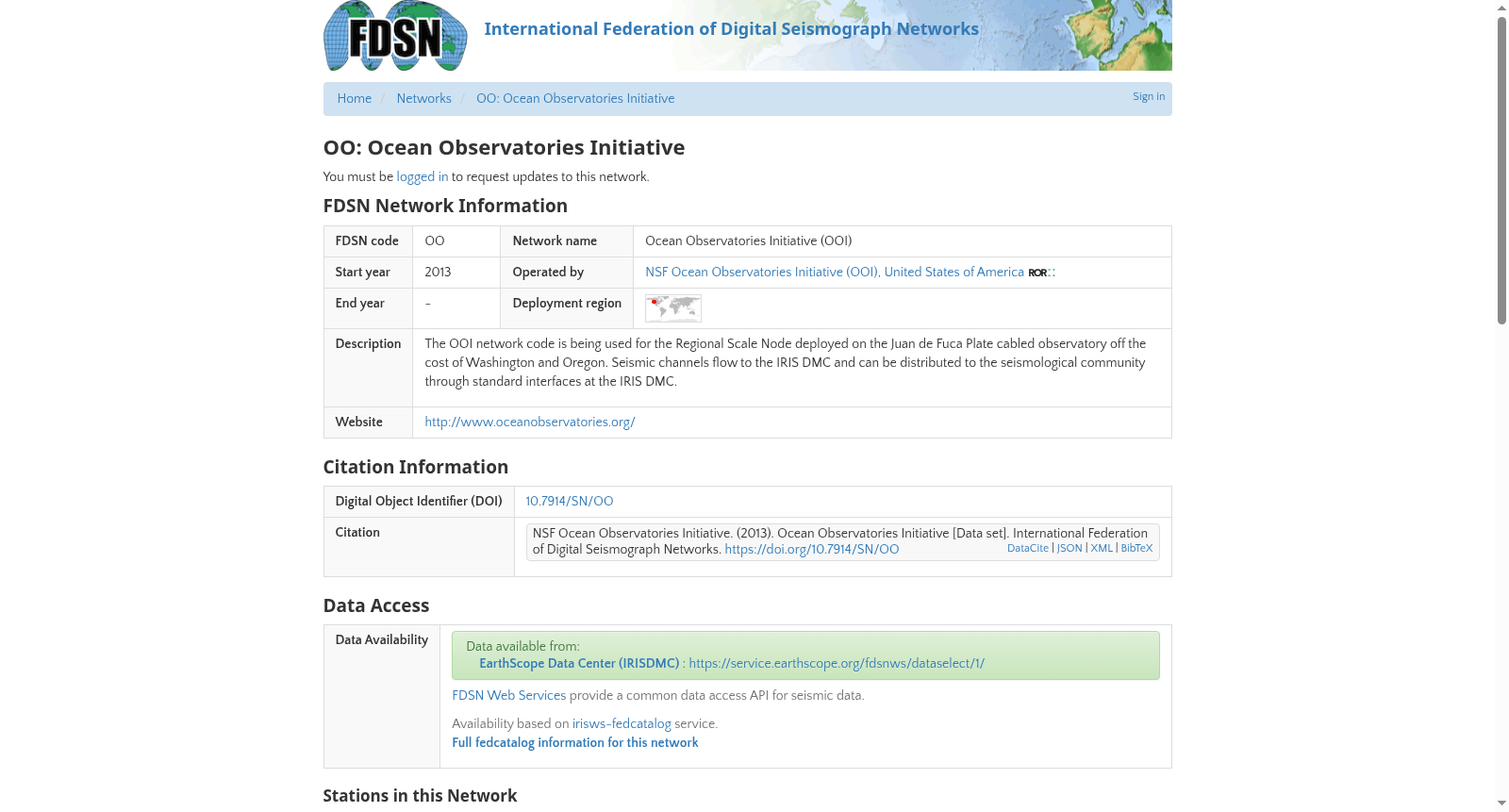
Task: Click the 'Data Access' heading
Action: (376, 605)
